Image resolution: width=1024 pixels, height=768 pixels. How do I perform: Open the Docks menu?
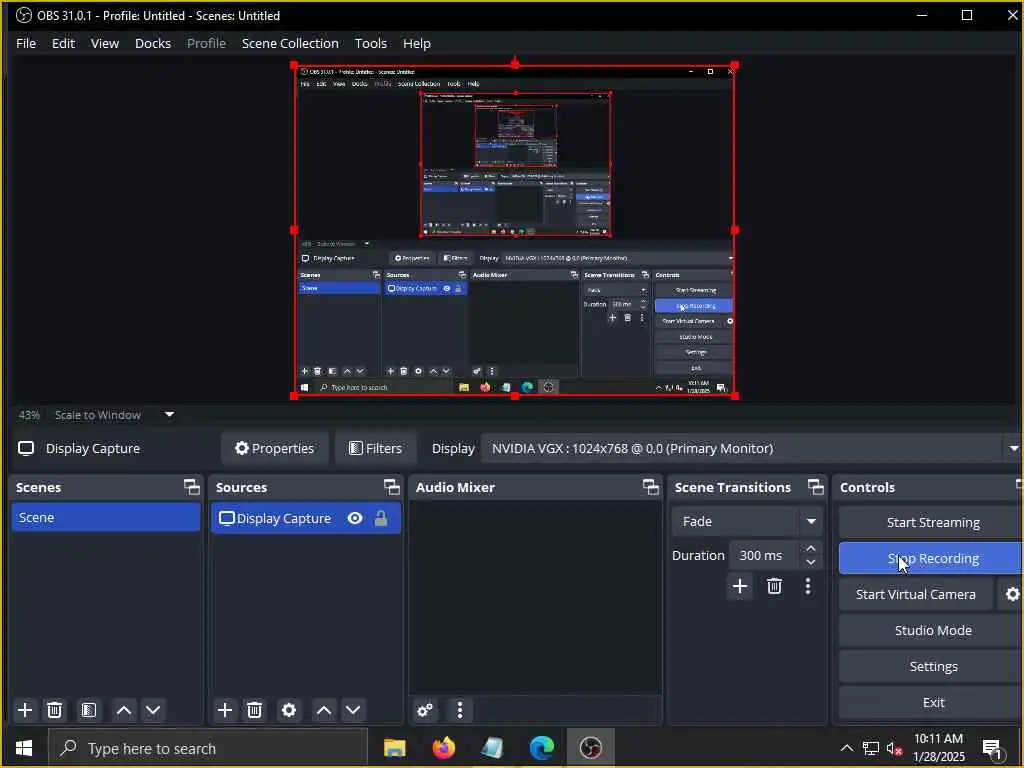pos(153,43)
